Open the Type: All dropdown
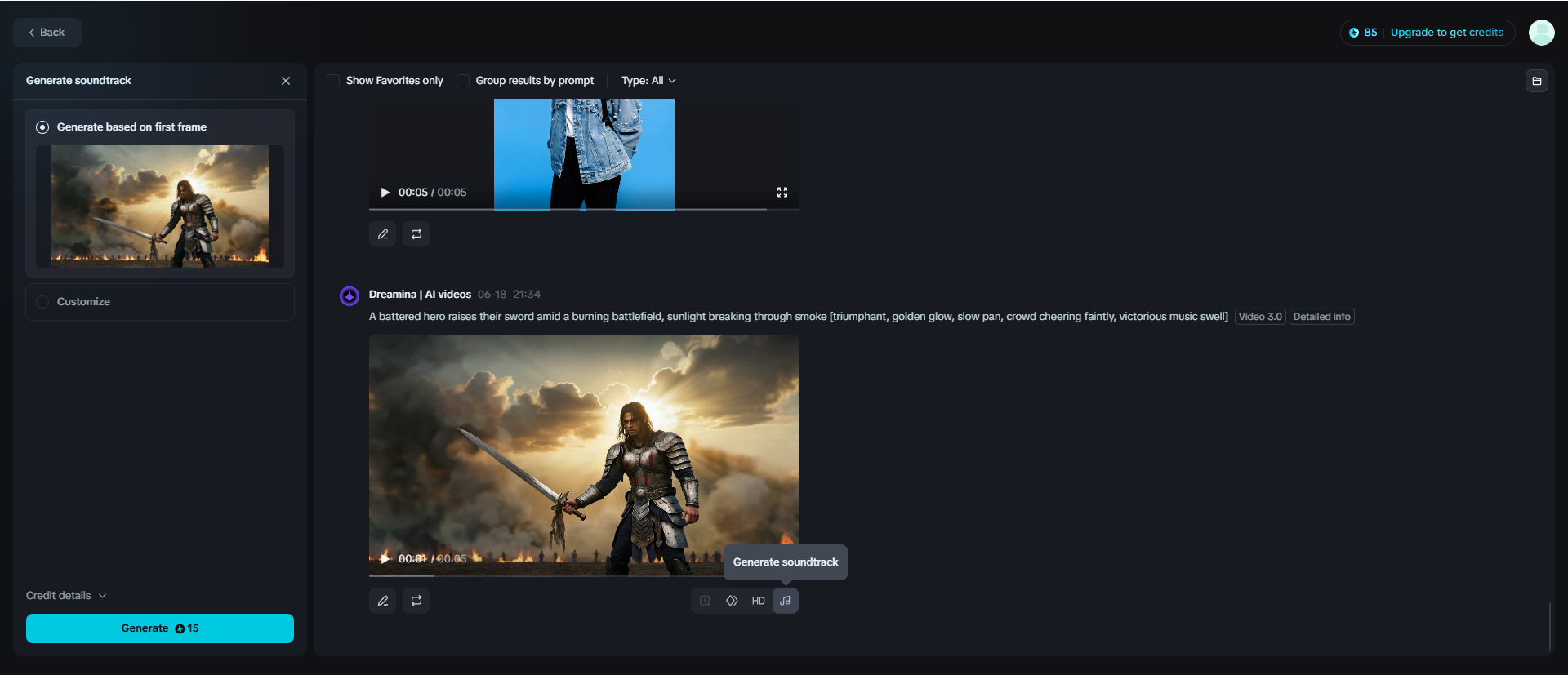 tap(648, 81)
